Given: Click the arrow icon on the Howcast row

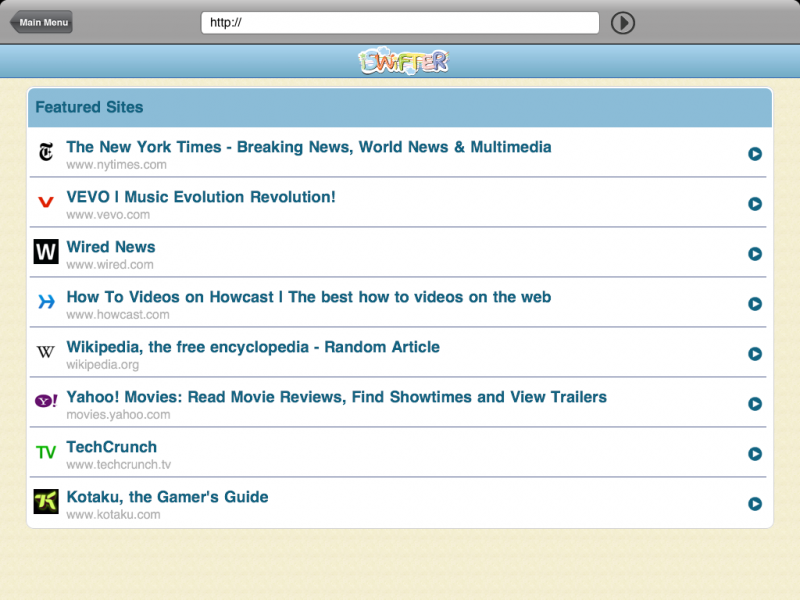Looking at the screenshot, I should pyautogui.click(x=755, y=304).
